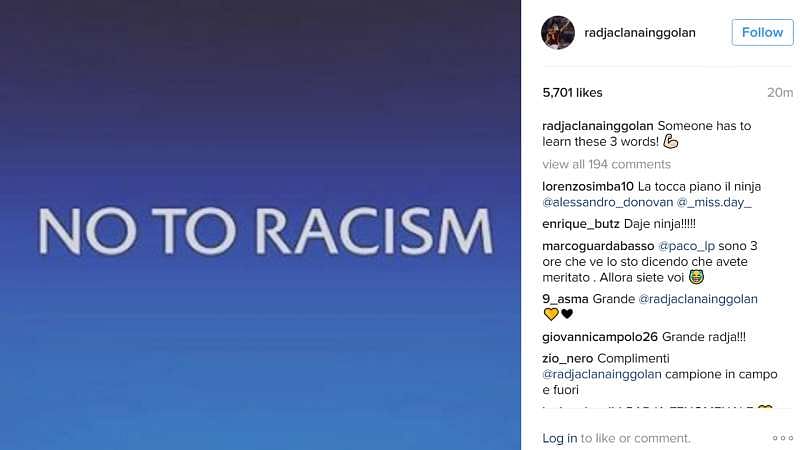Click the @paco_lp mention link
Viewport: 800px width, 450px height.
[x=686, y=246]
